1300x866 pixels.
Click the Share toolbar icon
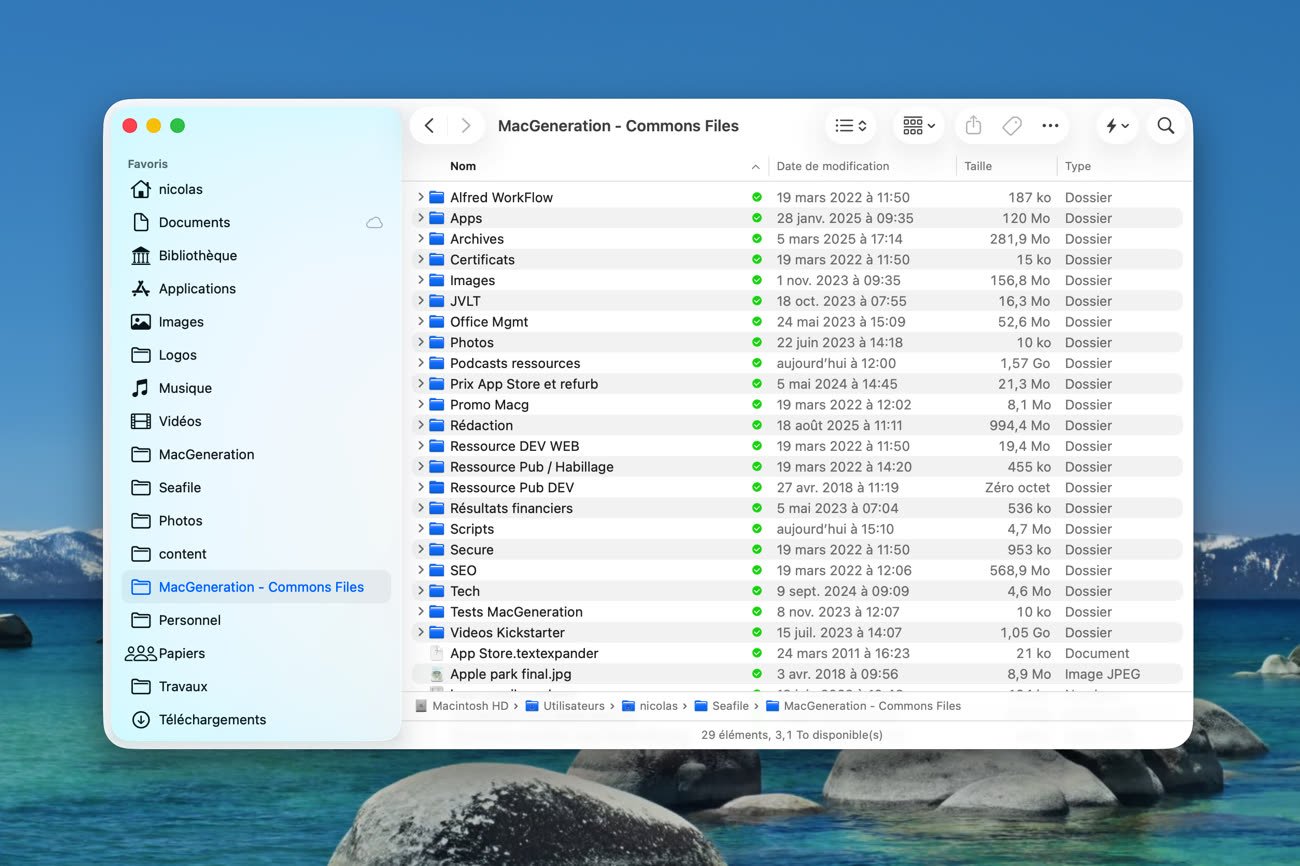coord(973,126)
